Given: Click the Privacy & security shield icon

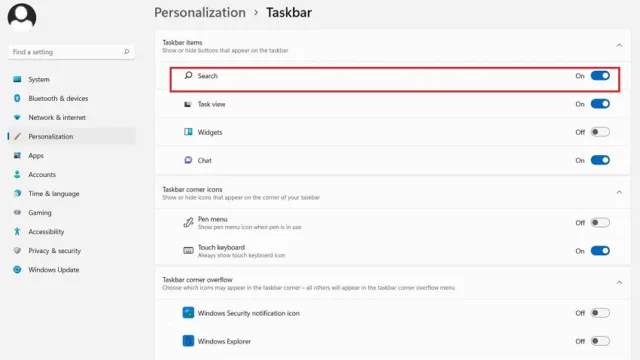Looking at the screenshot, I should [x=17, y=251].
